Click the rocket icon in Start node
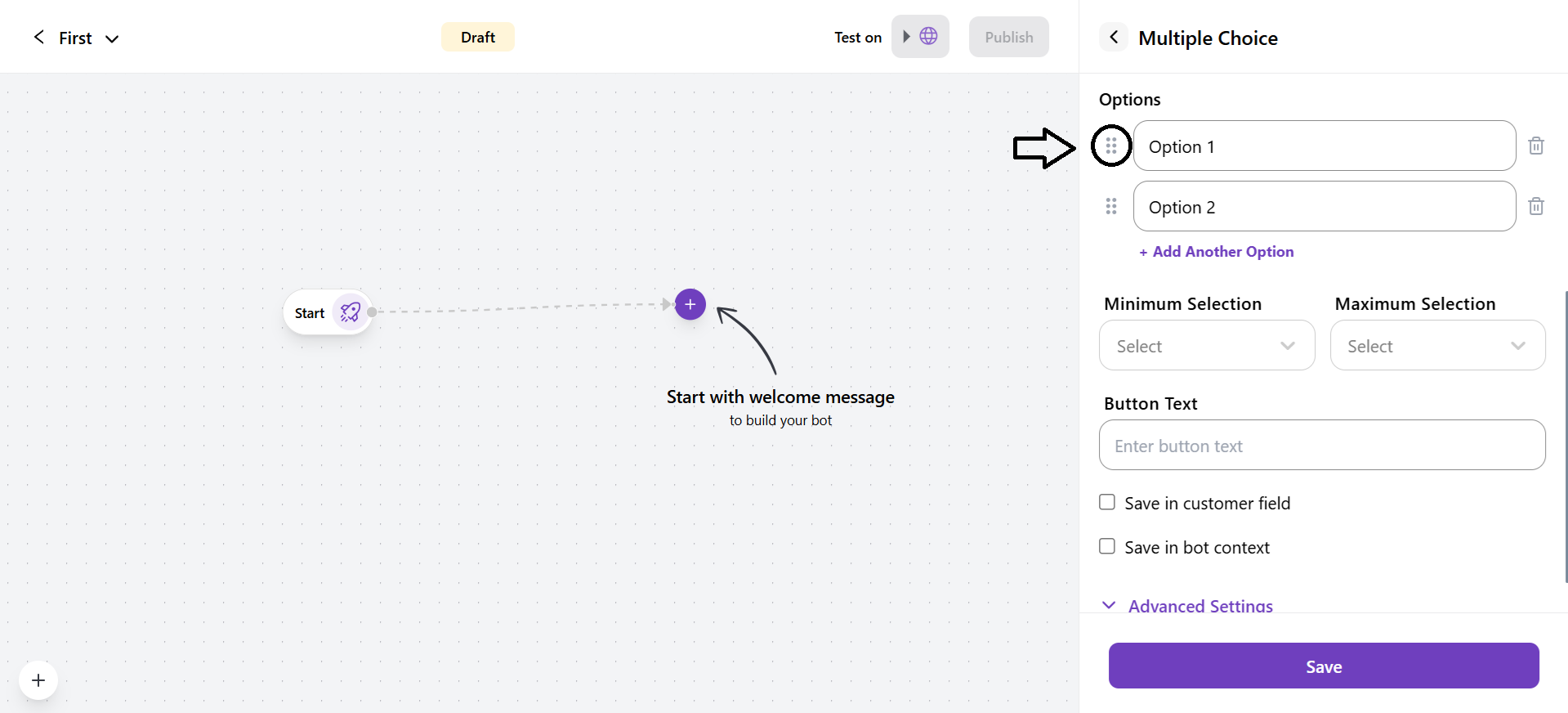This screenshot has width=1568, height=713. [x=351, y=312]
